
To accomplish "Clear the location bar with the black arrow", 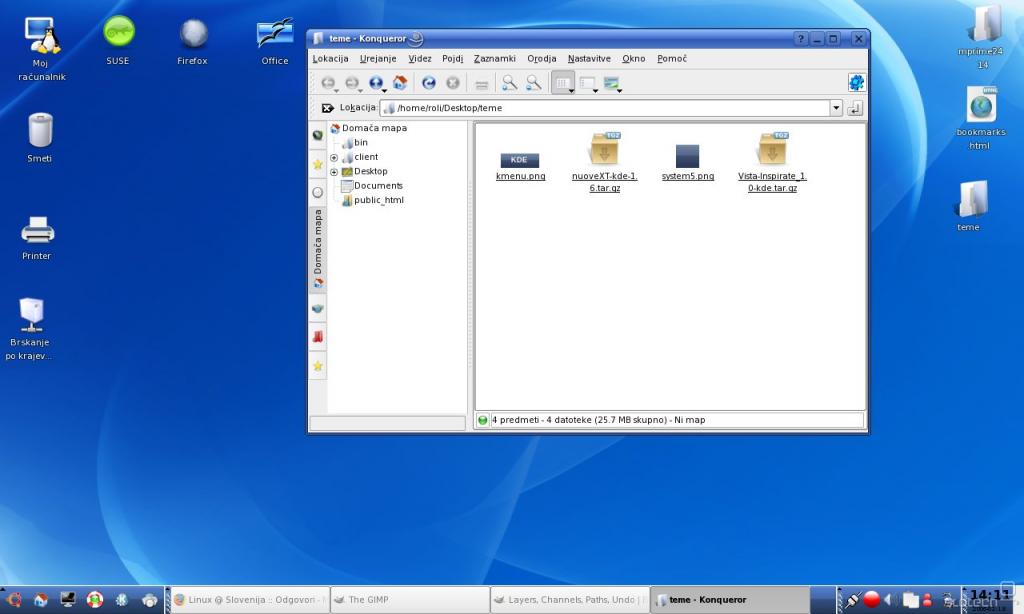I will coord(327,108).
